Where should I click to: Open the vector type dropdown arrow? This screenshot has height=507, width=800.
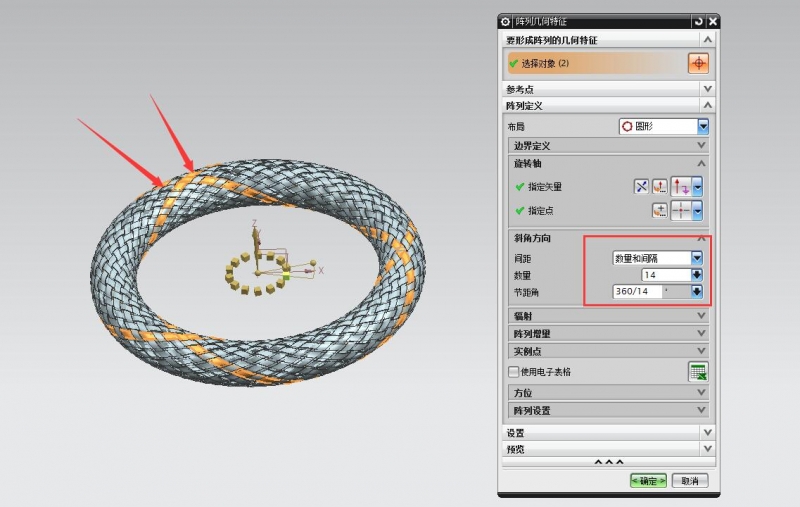(697, 186)
